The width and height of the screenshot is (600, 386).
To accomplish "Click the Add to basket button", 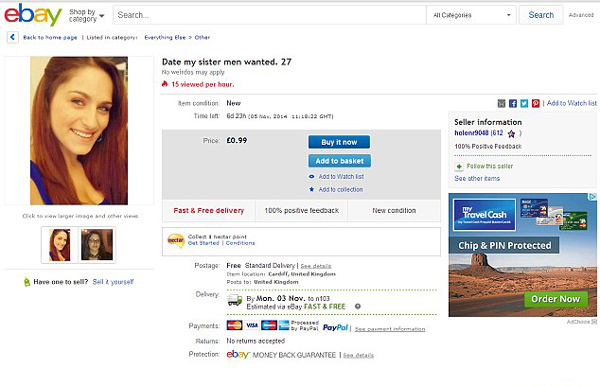I will [339, 161].
